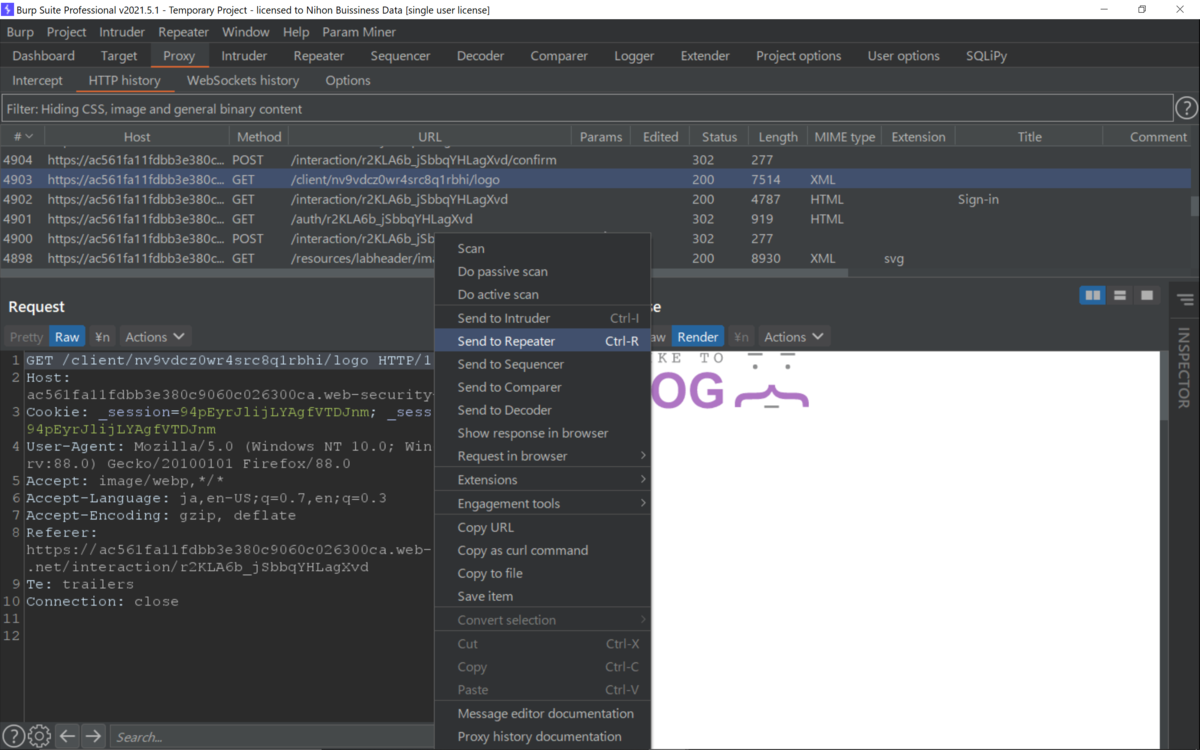Sort history by Method header
Screen dimensions: 1200x750
coord(259,136)
